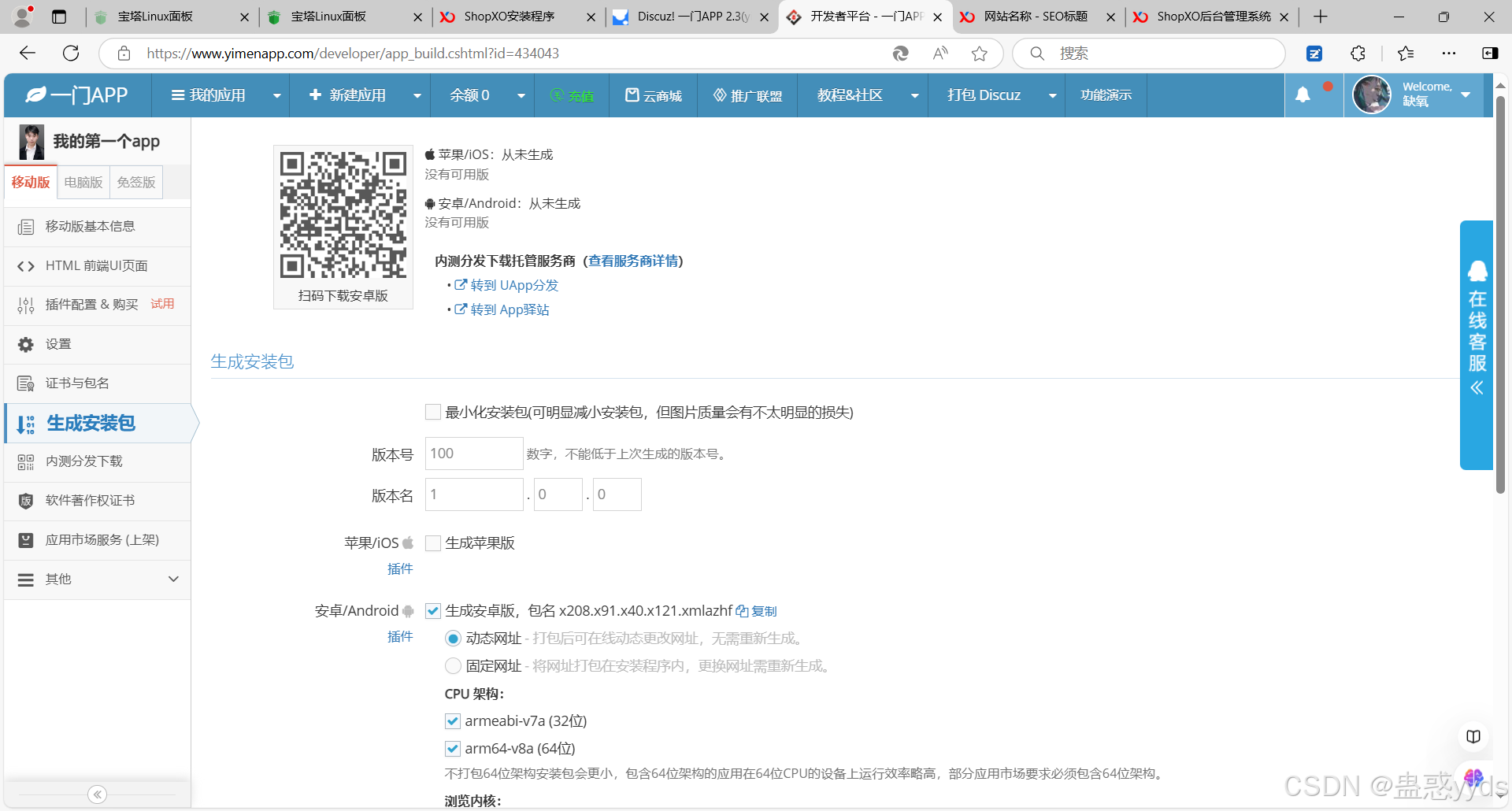
Task: Reload the page
Action: point(71,53)
